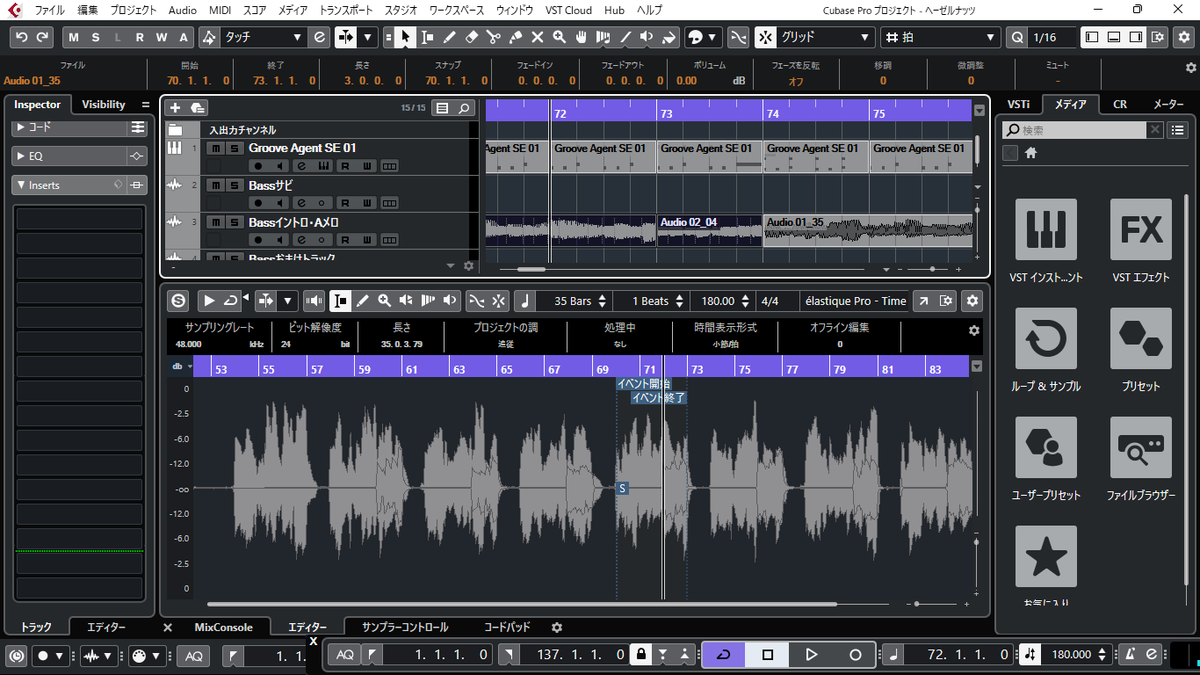1200x675 pixels.
Task: Open the Presets tile
Action: coord(1141,339)
